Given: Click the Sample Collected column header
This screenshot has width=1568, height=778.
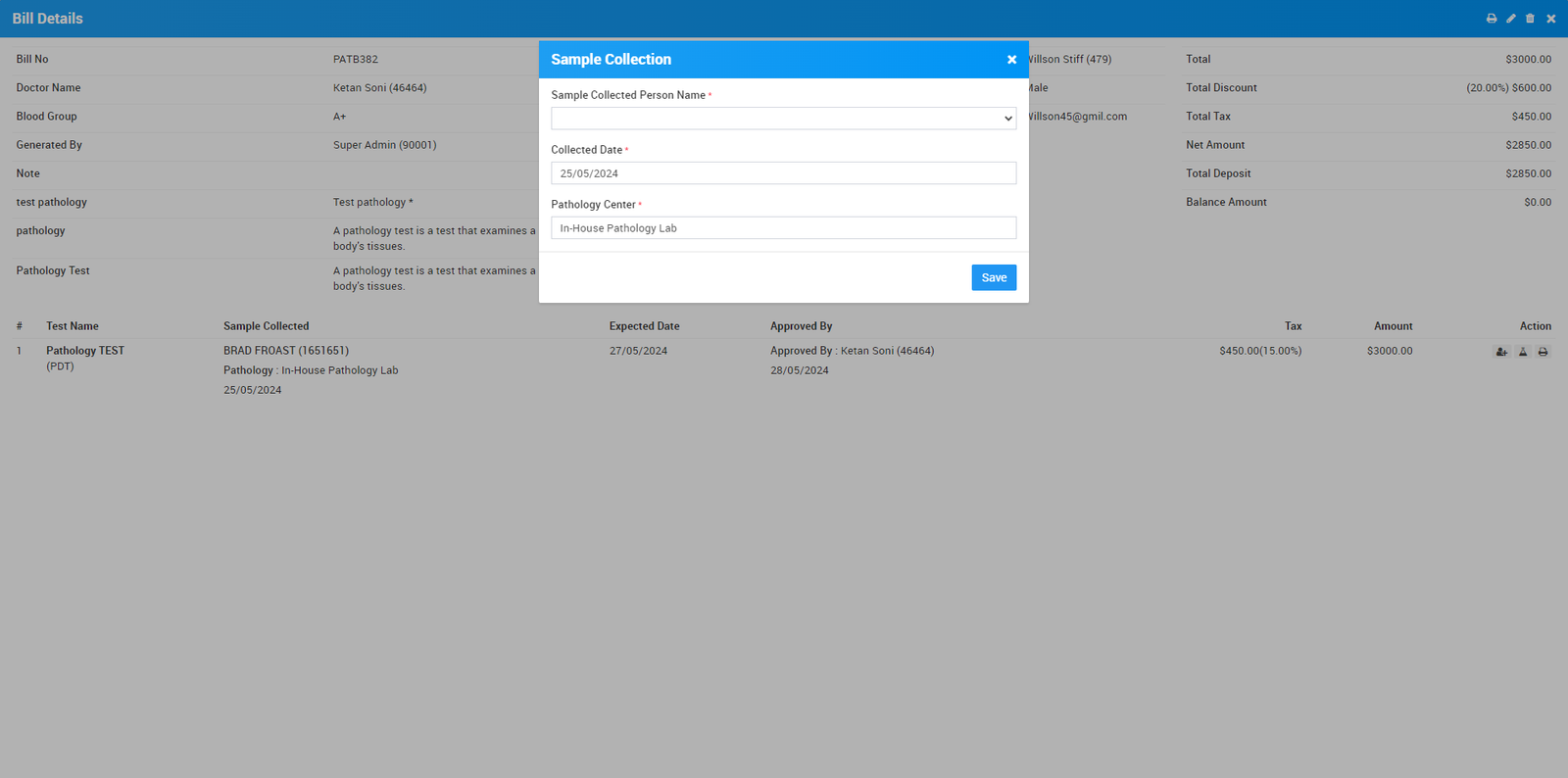Looking at the screenshot, I should tap(266, 326).
